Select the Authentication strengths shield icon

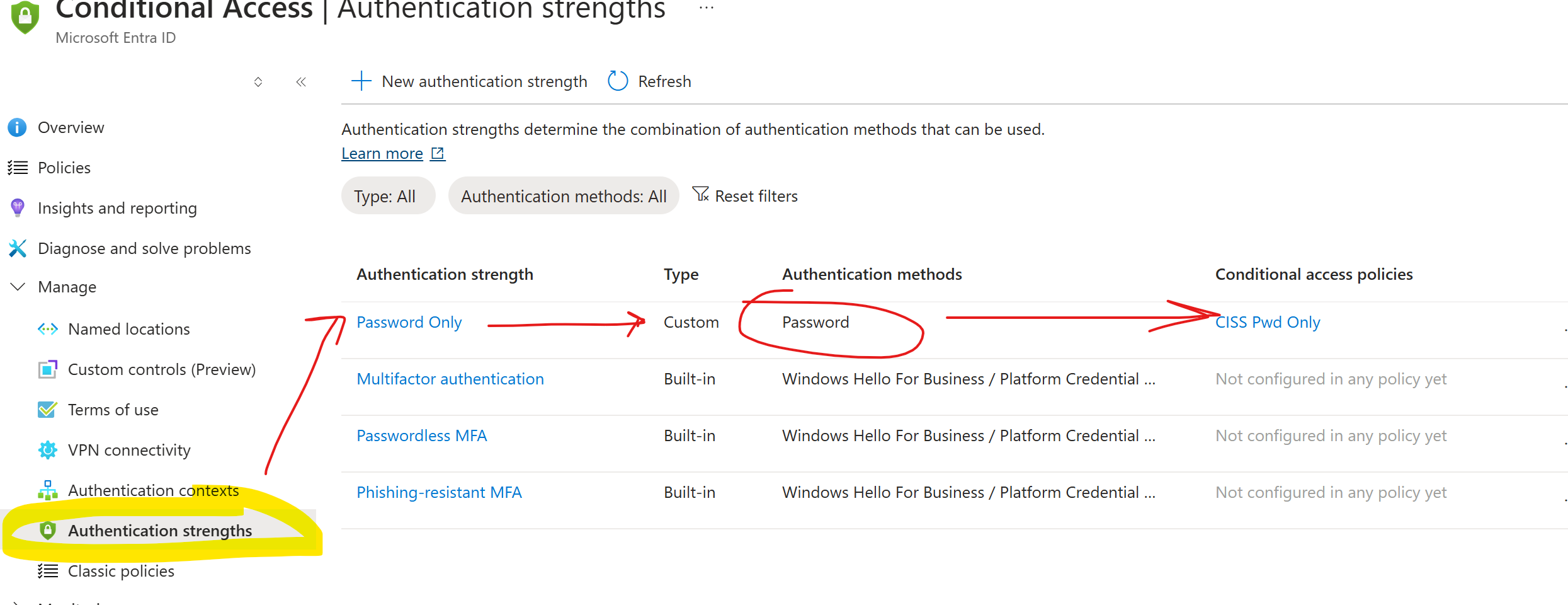coord(47,531)
